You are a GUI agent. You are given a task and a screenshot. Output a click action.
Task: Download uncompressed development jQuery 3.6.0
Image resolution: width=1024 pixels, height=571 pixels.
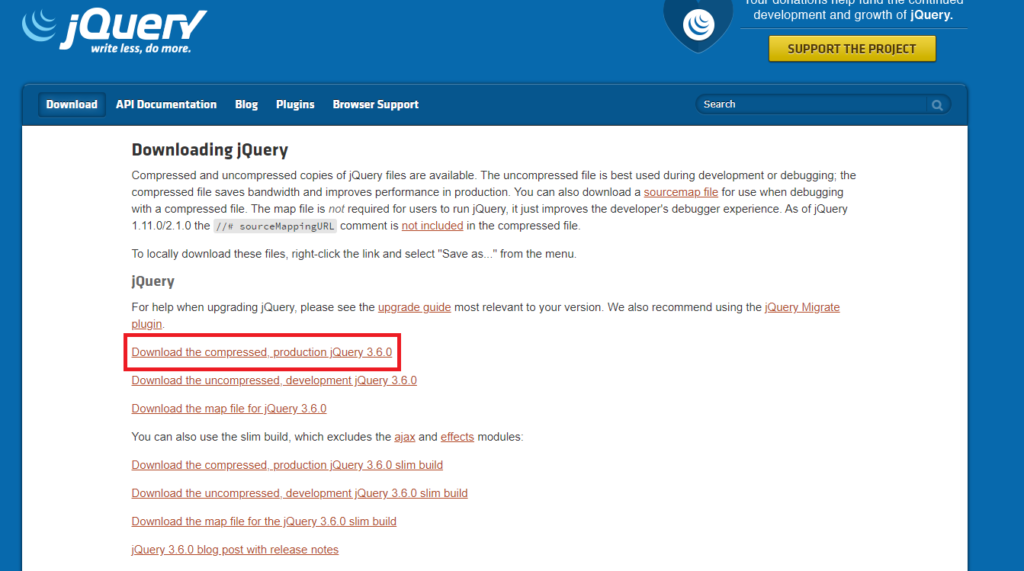tap(274, 381)
